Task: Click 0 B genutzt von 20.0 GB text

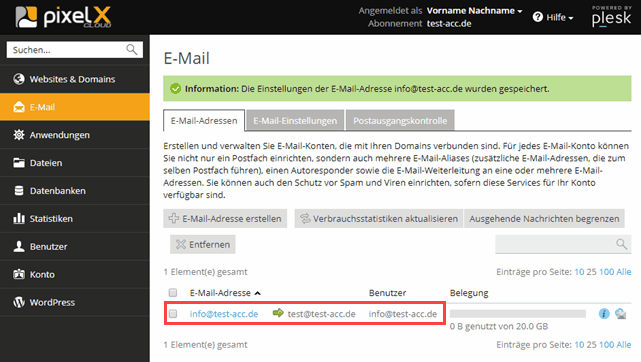Action: coord(499,326)
